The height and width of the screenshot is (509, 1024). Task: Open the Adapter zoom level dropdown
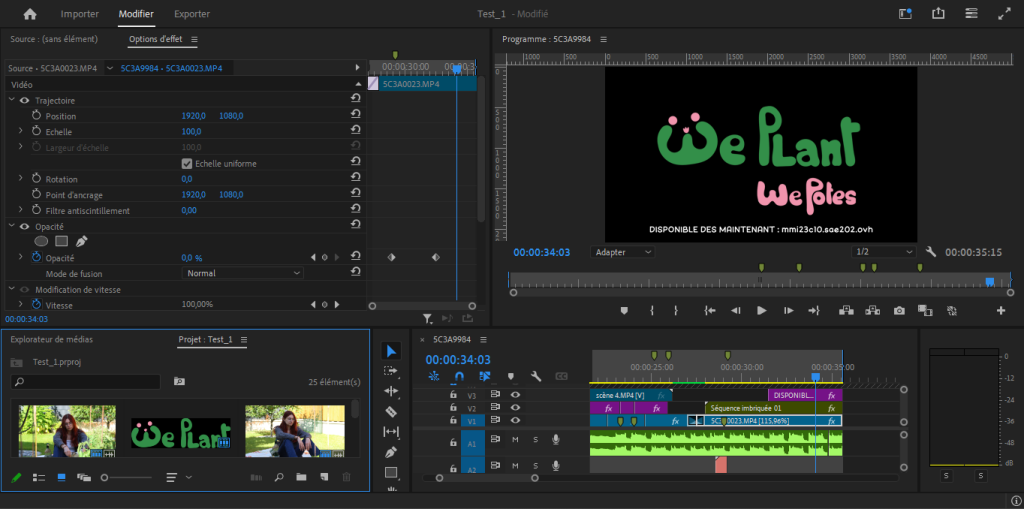pos(622,252)
